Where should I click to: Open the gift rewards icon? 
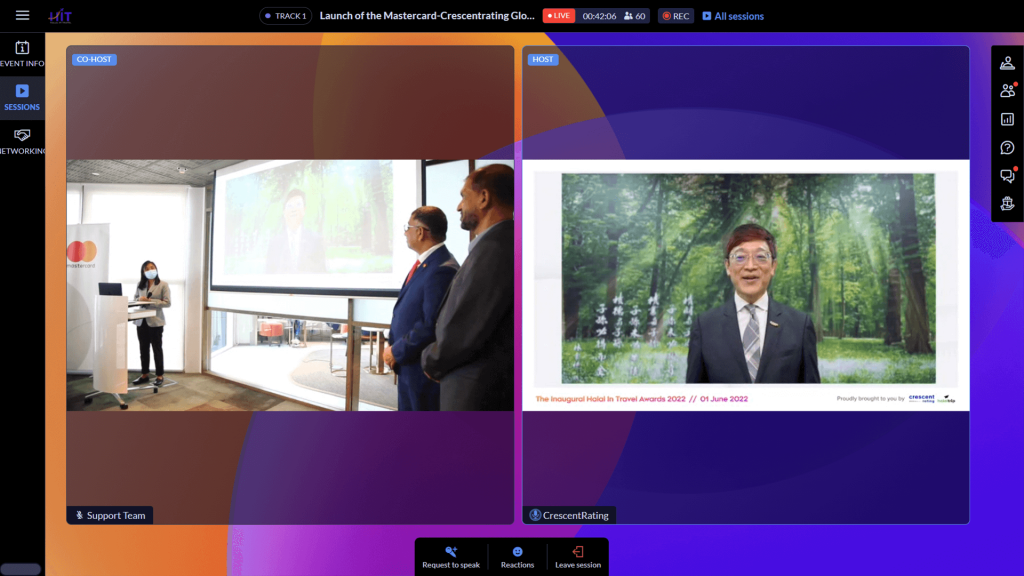pyautogui.click(x=1007, y=204)
